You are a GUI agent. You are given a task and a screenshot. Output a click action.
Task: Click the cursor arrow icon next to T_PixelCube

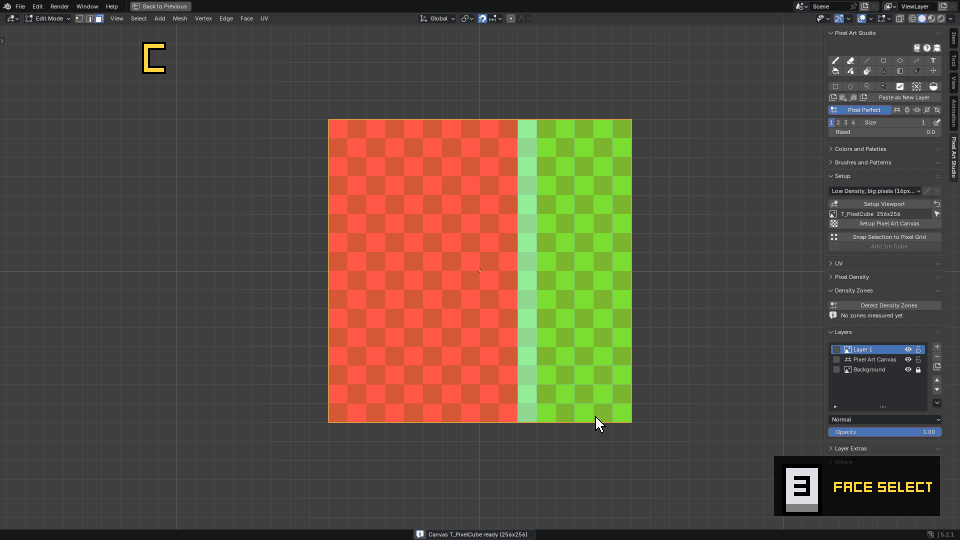click(x=937, y=214)
